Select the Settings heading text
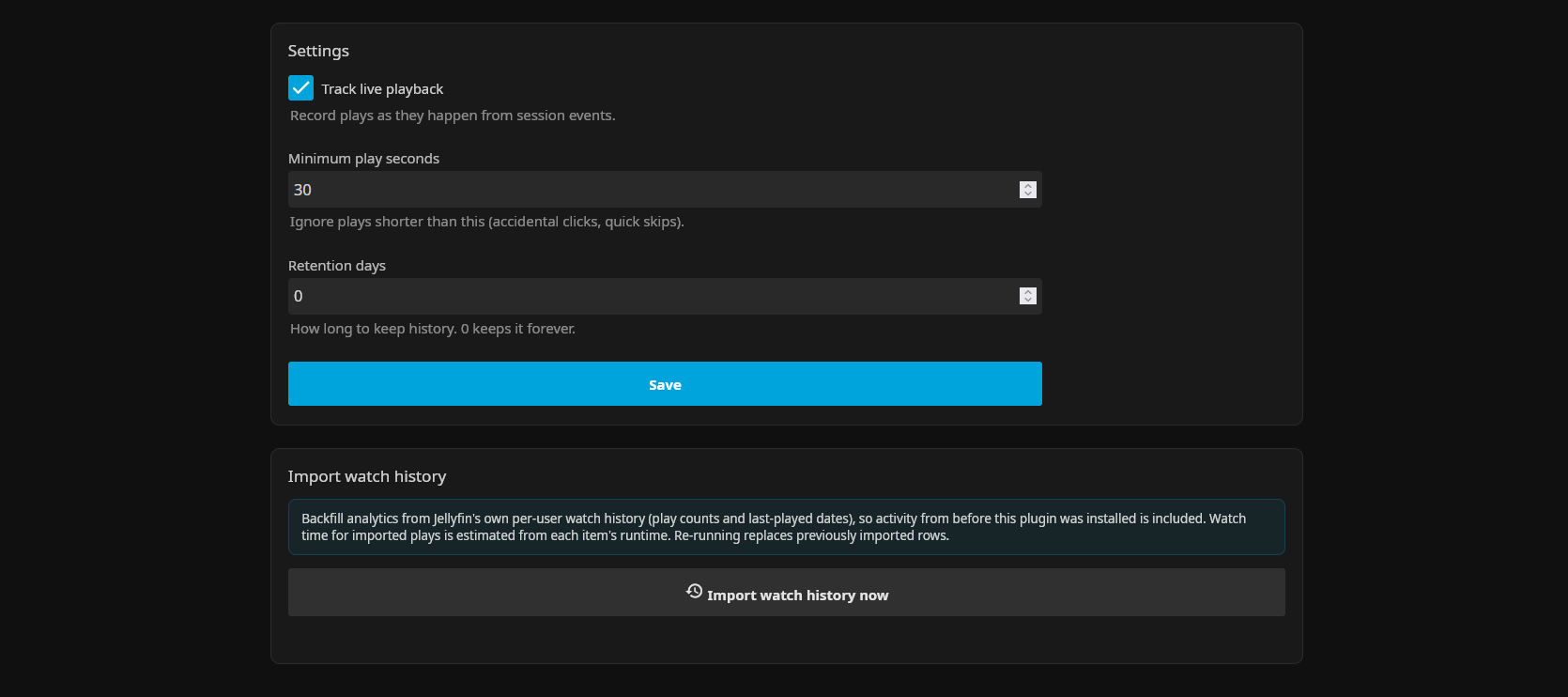 point(318,51)
